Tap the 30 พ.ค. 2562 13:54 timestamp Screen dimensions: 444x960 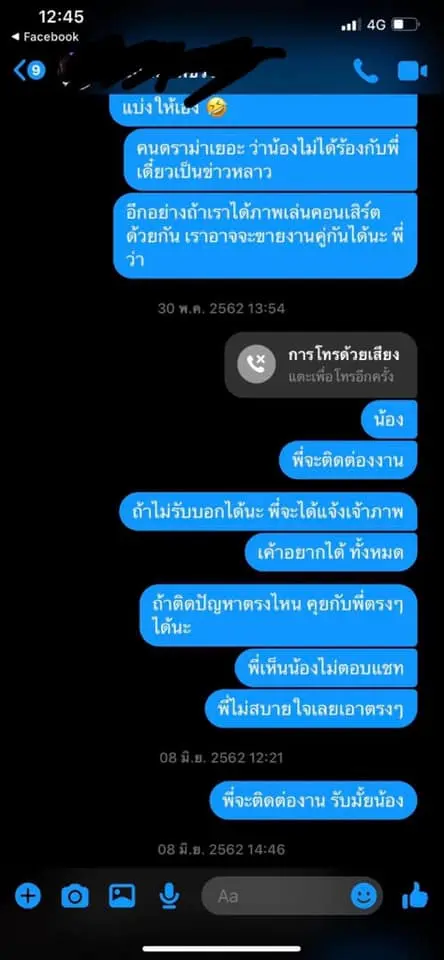click(x=222, y=308)
